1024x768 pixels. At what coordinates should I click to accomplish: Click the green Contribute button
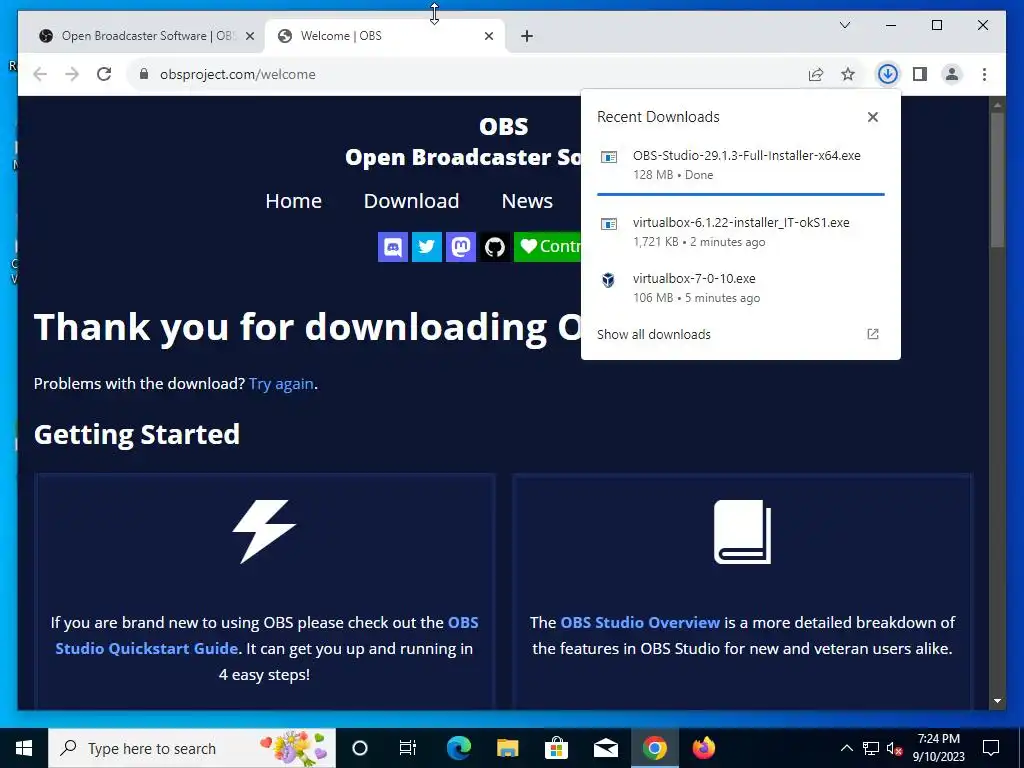(547, 247)
